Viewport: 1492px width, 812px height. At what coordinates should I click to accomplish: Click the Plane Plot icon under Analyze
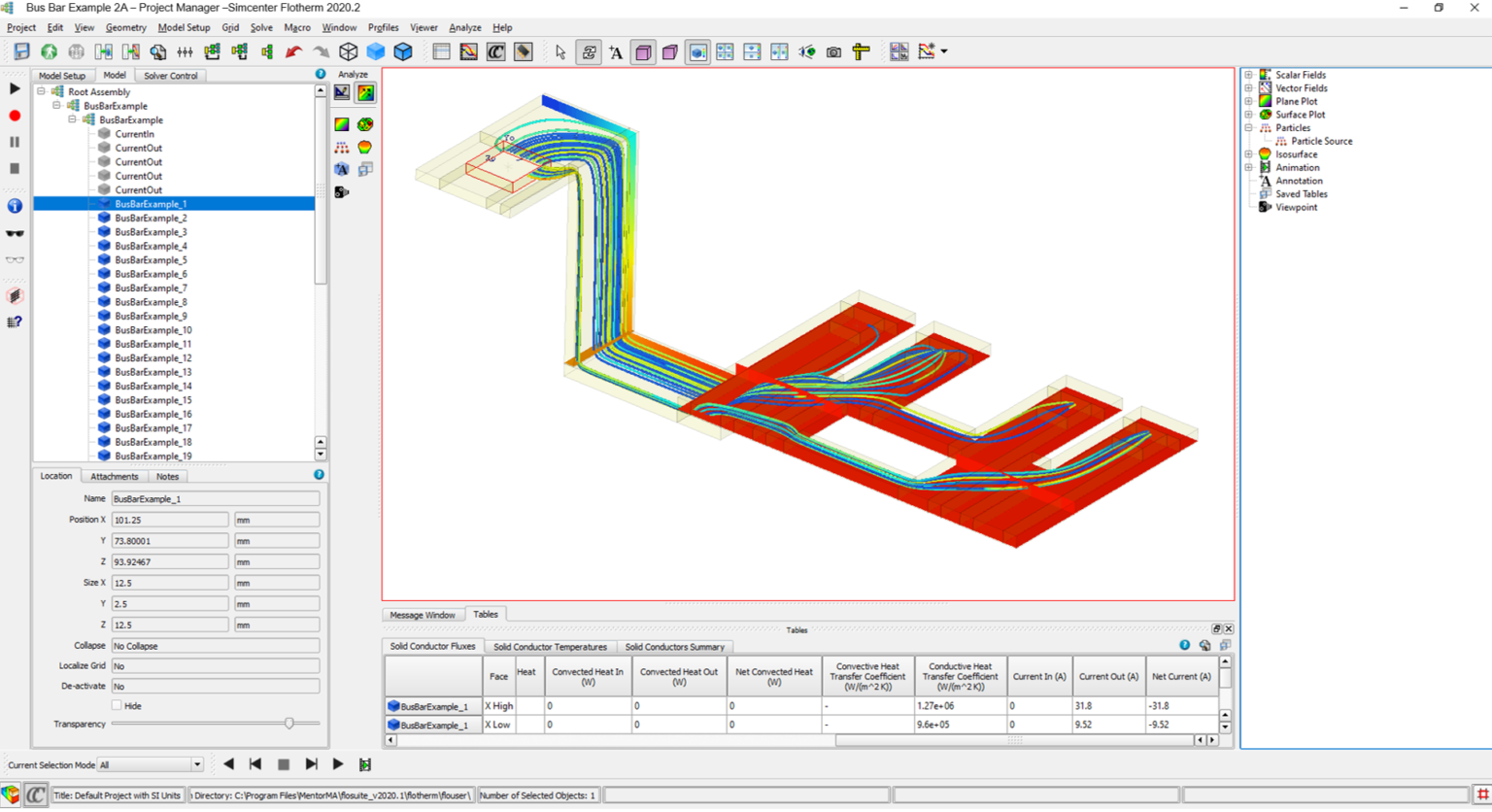click(342, 124)
